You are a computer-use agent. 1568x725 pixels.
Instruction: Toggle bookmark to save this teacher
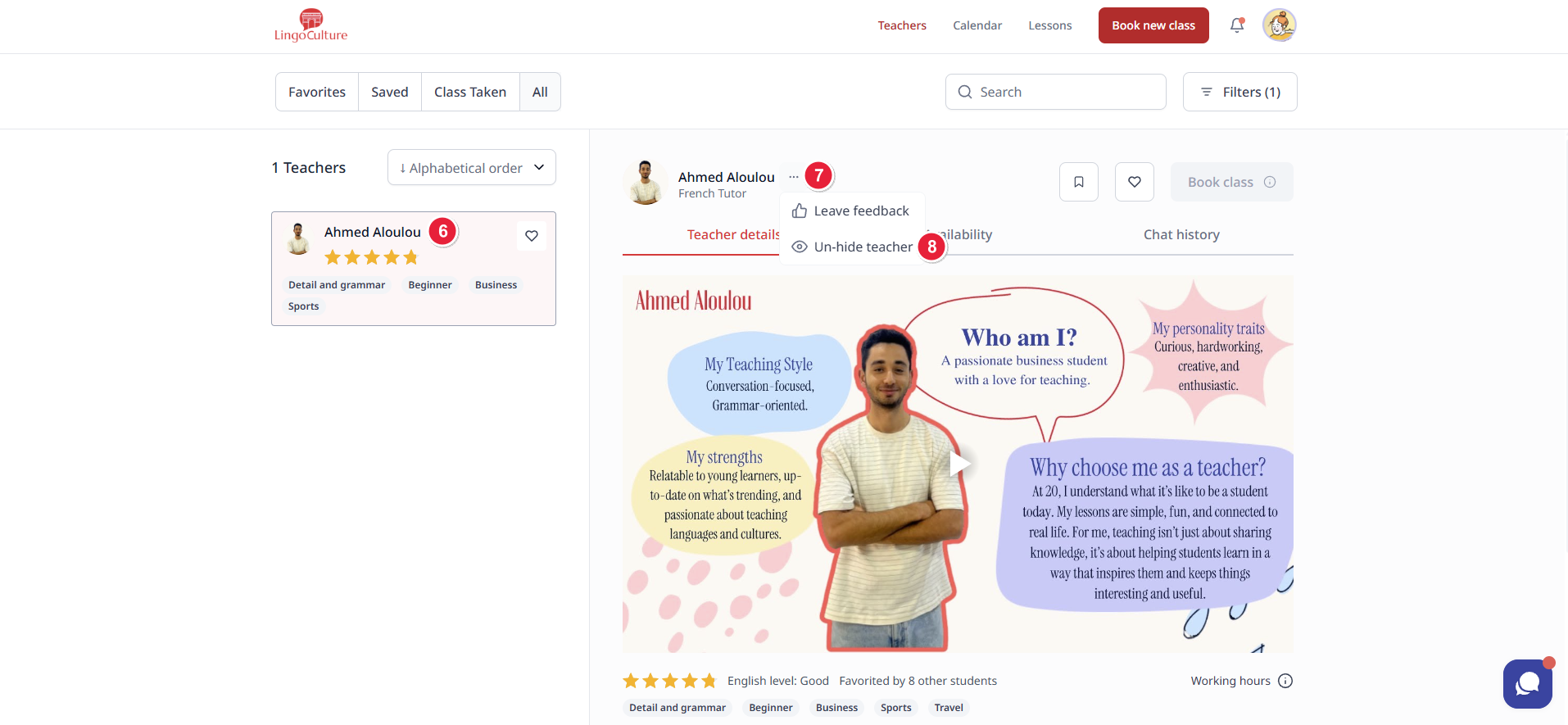[1079, 182]
